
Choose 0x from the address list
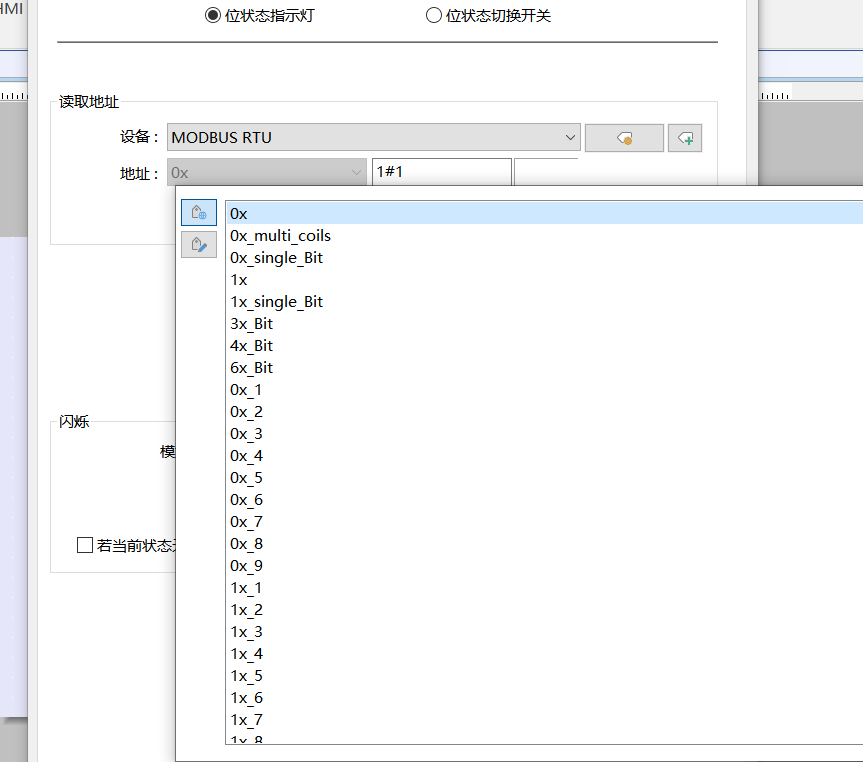239,213
